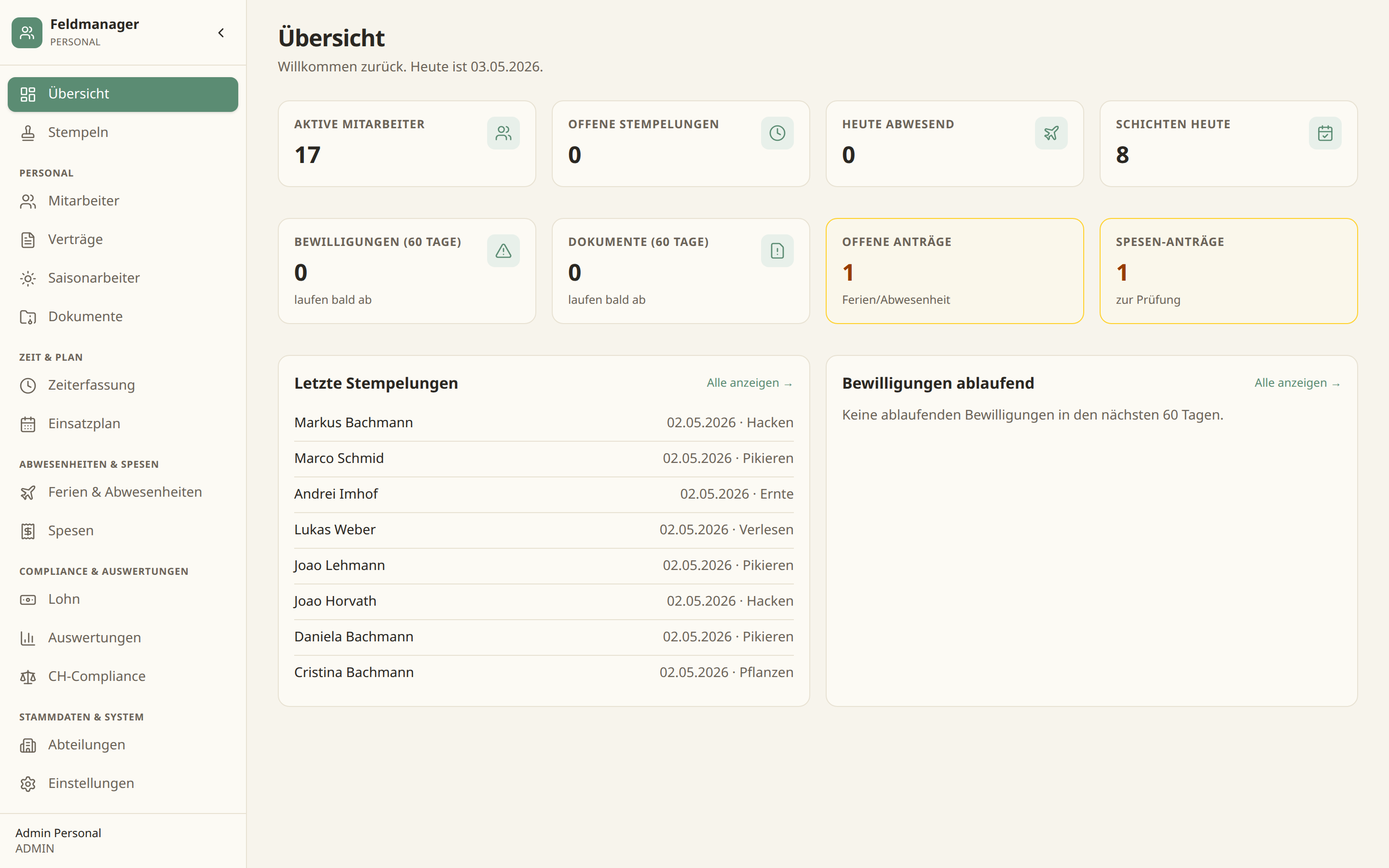Image resolution: width=1389 pixels, height=868 pixels.
Task: Open the Übersicht dashboard icon
Action: point(27,94)
